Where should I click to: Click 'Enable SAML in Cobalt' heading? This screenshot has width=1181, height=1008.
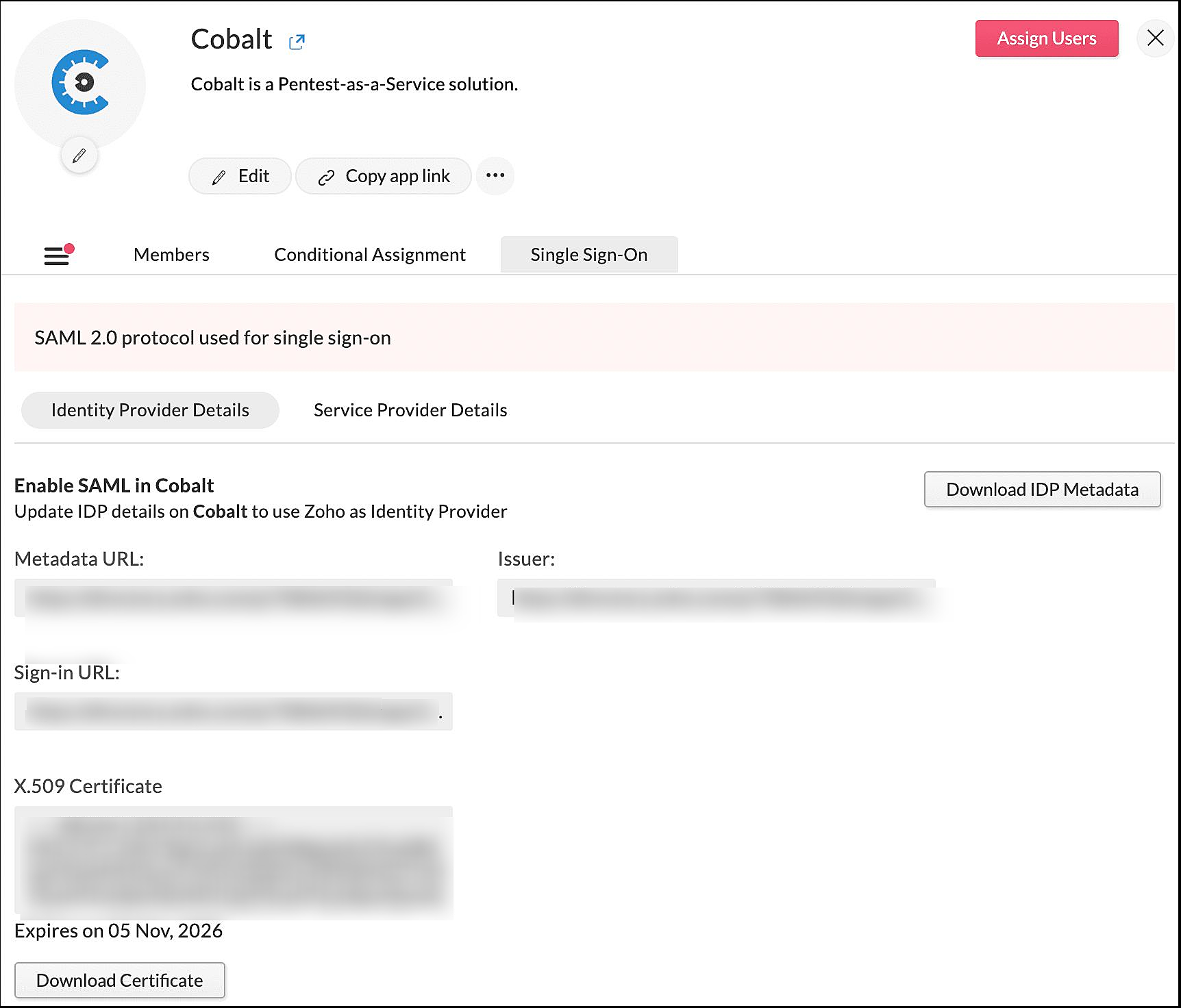click(x=114, y=486)
